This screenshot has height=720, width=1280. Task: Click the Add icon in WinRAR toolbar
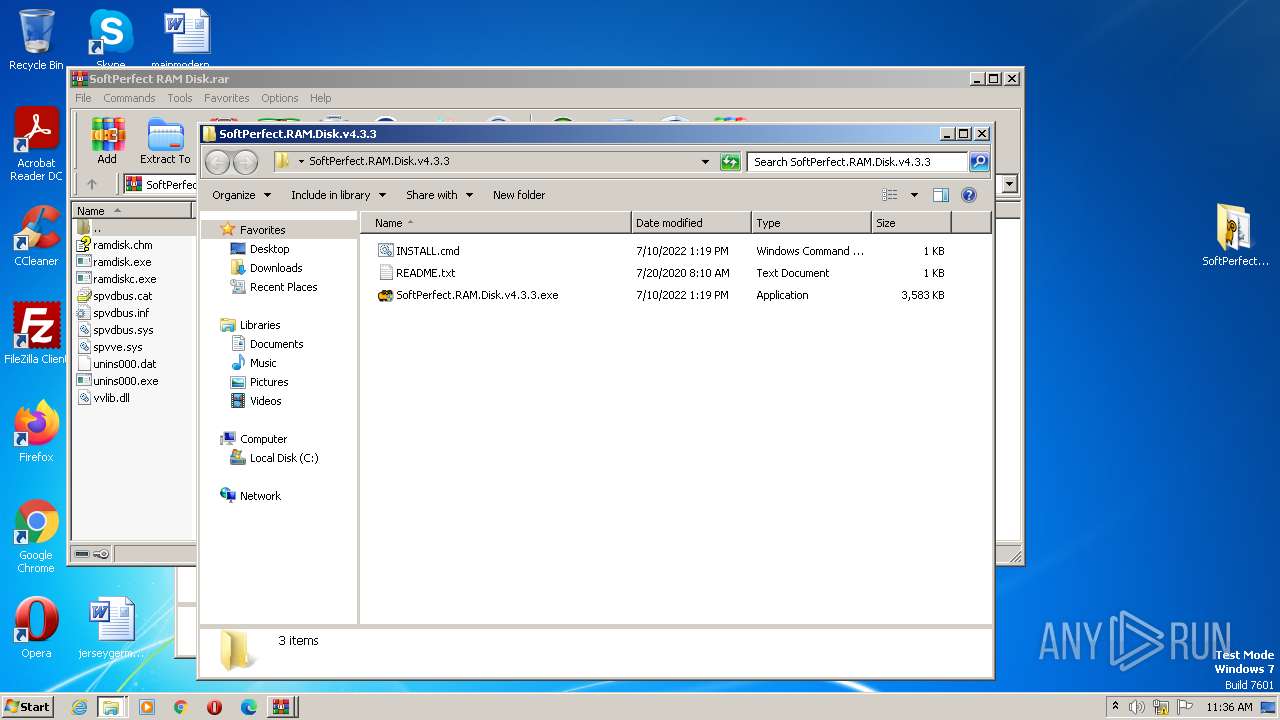[x=107, y=141]
